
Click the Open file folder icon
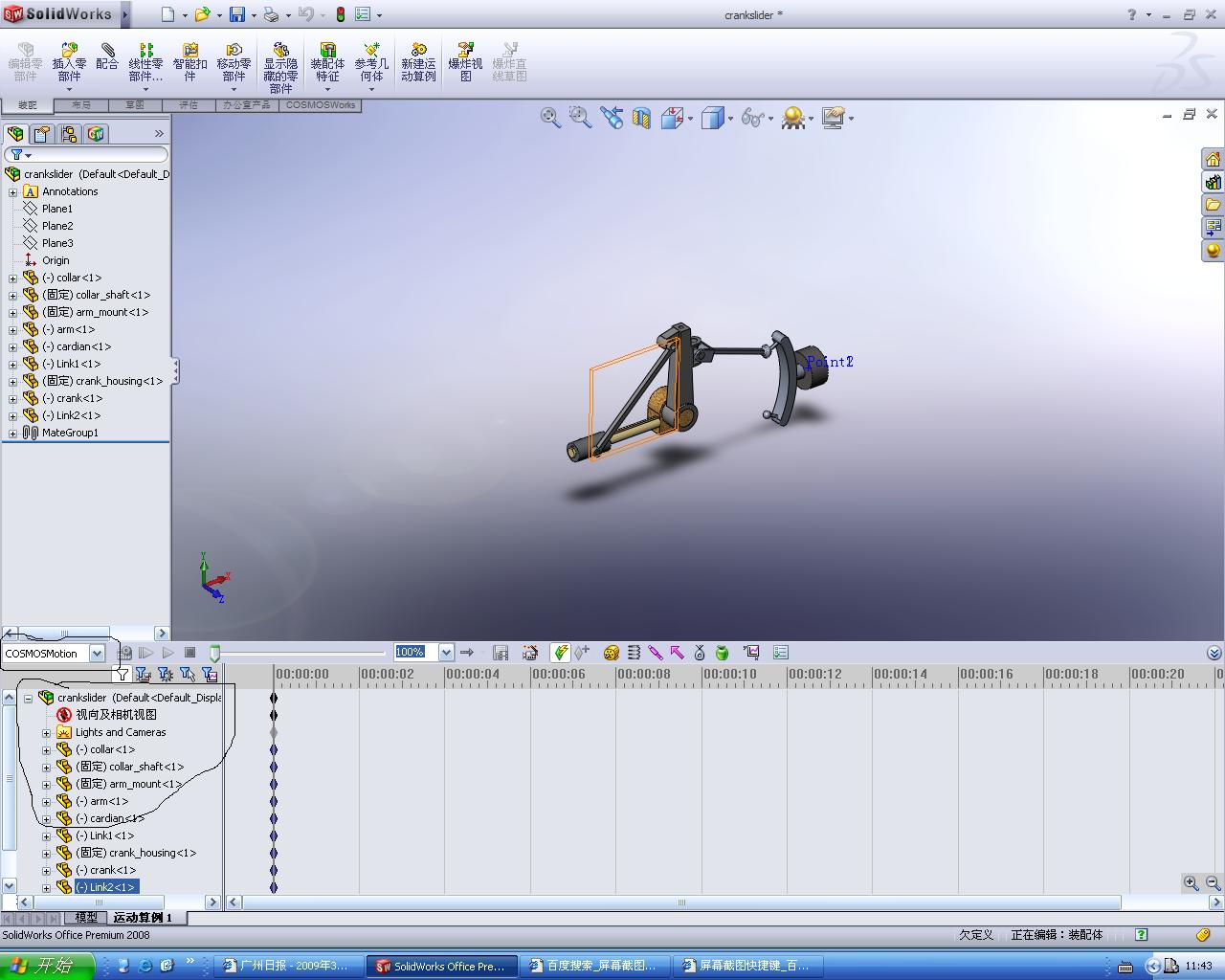pos(202,14)
